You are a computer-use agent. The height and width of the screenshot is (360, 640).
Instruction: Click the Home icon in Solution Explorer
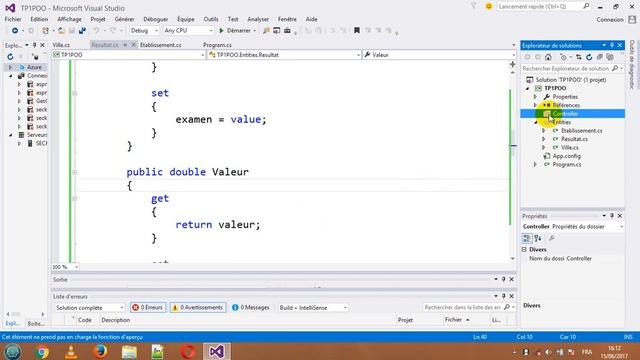[548, 57]
